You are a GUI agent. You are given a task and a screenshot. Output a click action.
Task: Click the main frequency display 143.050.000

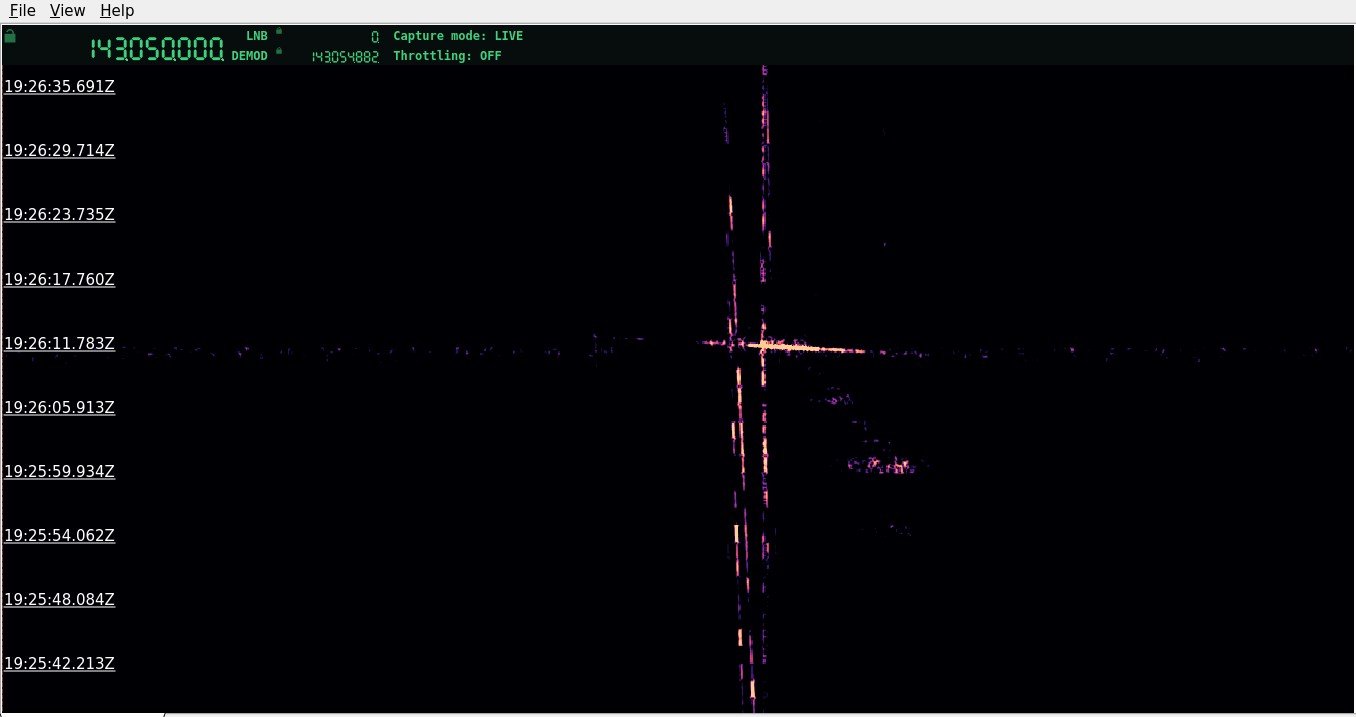(157, 49)
